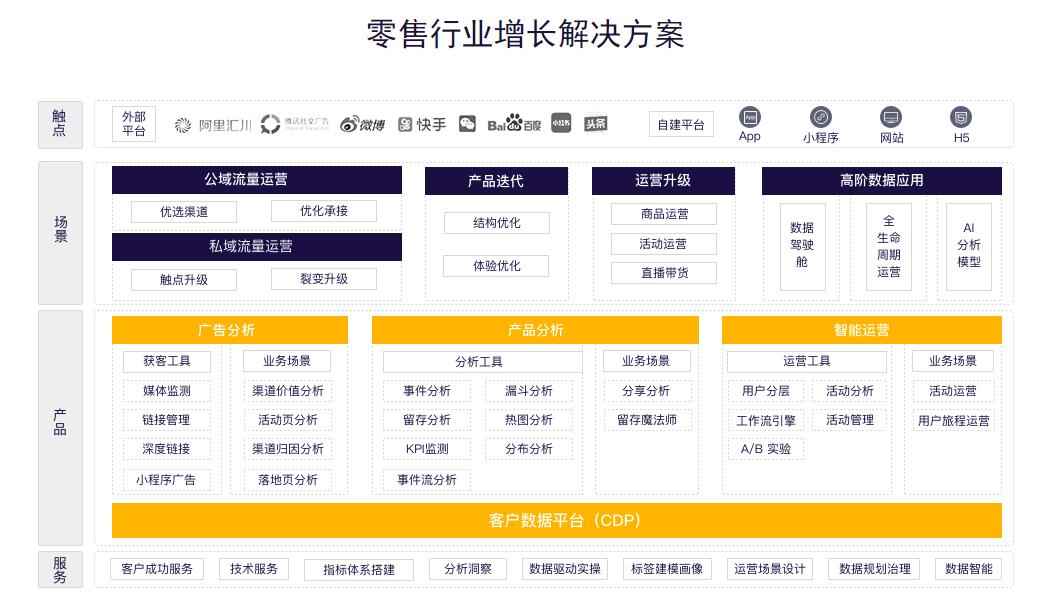Select the 网站 website monitor icon
The width and height of the screenshot is (1050, 602).
tap(891, 117)
